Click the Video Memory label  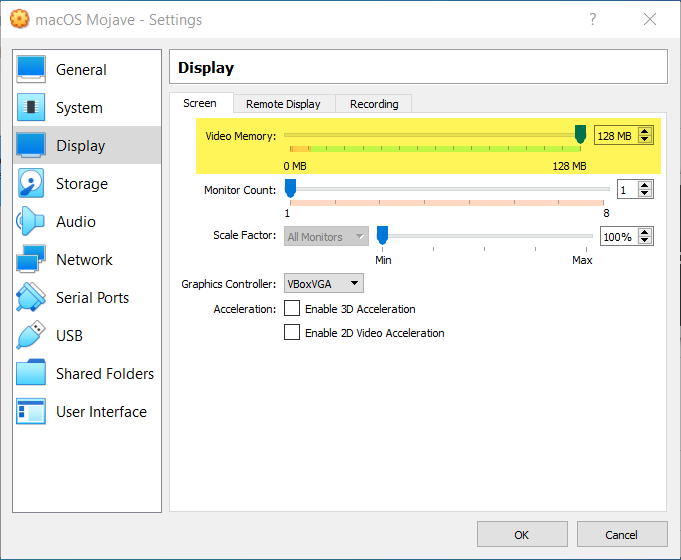pyautogui.click(x=241, y=136)
